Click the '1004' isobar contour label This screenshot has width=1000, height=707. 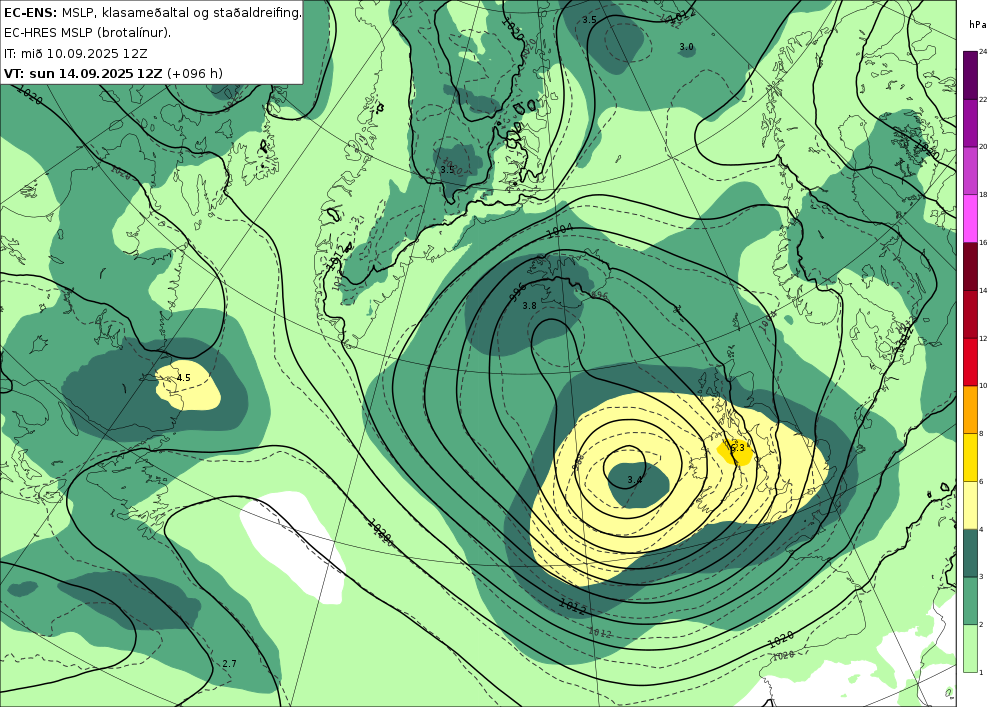tap(561, 231)
